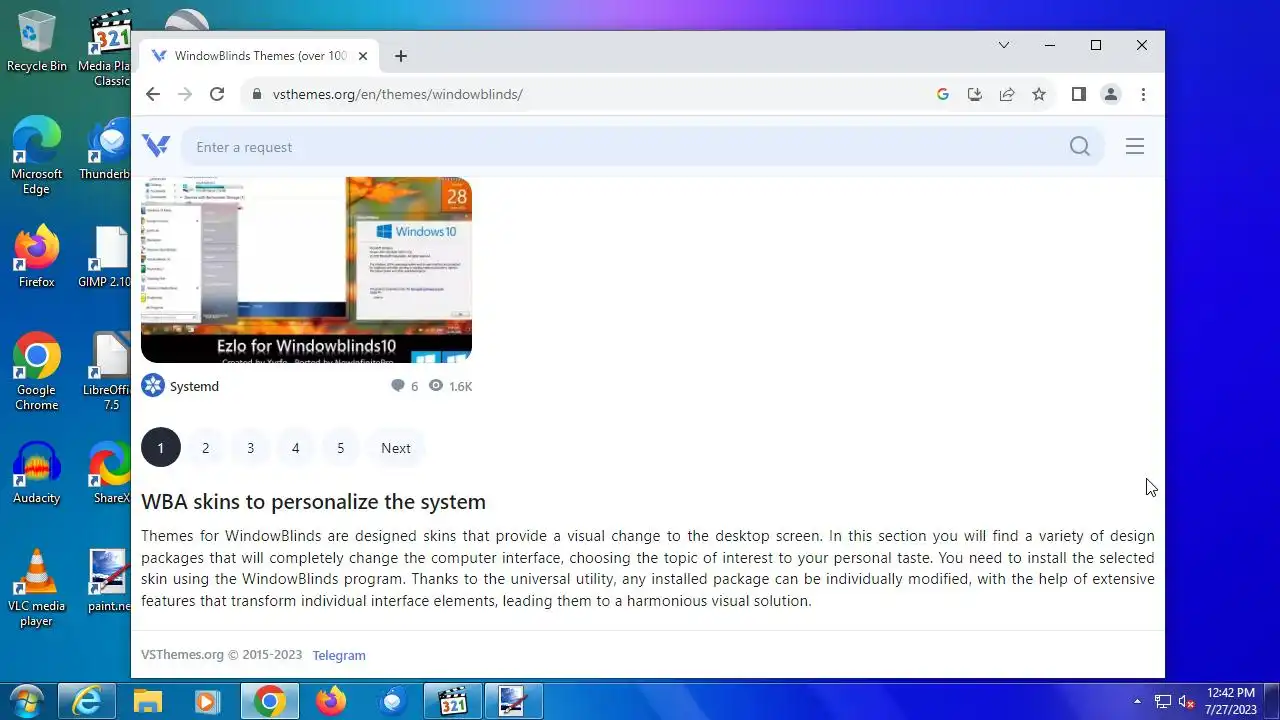Reload the page in Chrome
1280x720 pixels.
(216, 94)
